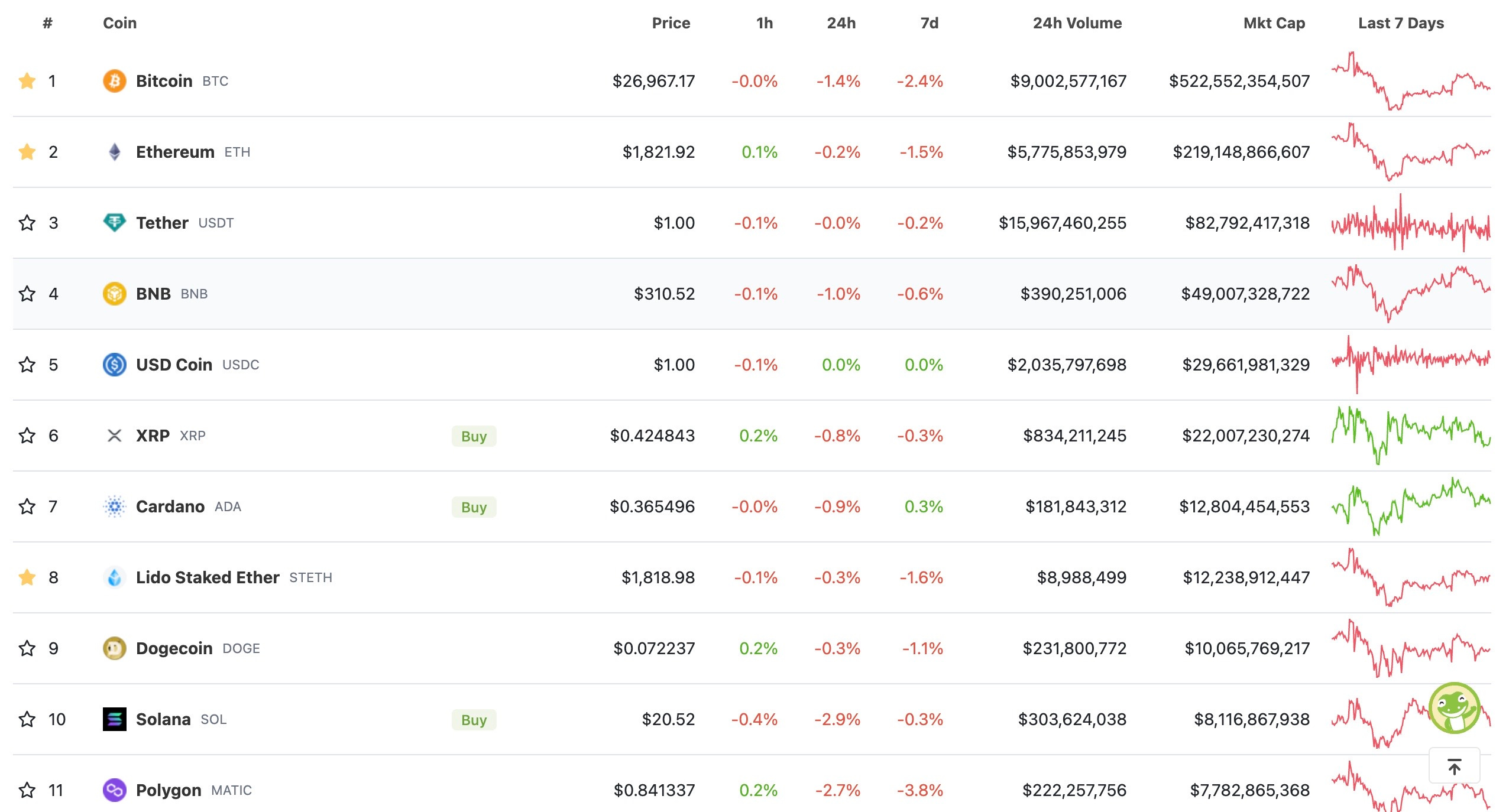Favorite Solana with the star icon
Image resolution: width=1509 pixels, height=812 pixels.
[27, 719]
